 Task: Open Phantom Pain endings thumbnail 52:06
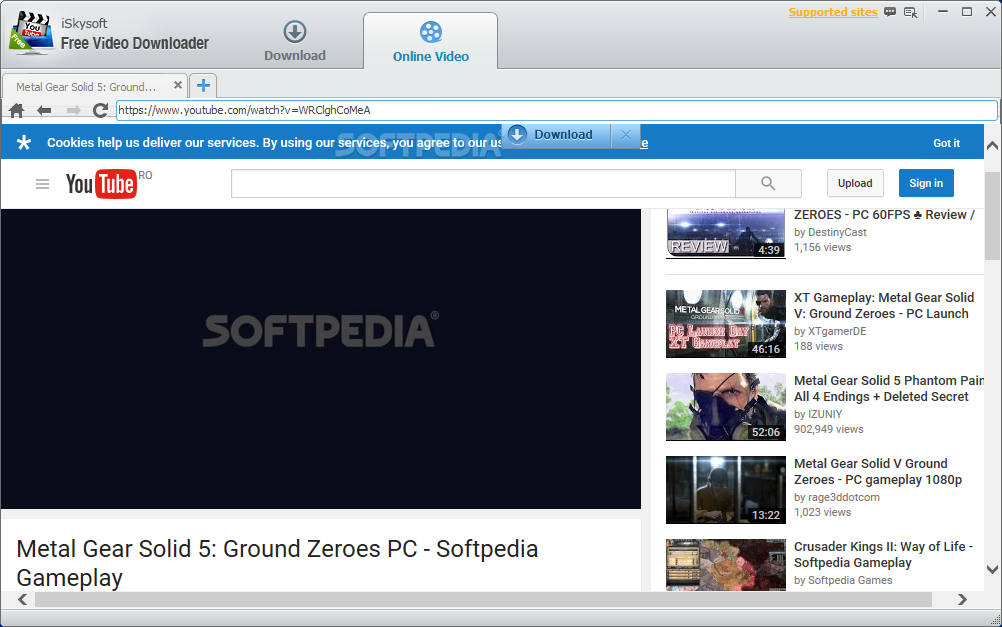point(725,407)
